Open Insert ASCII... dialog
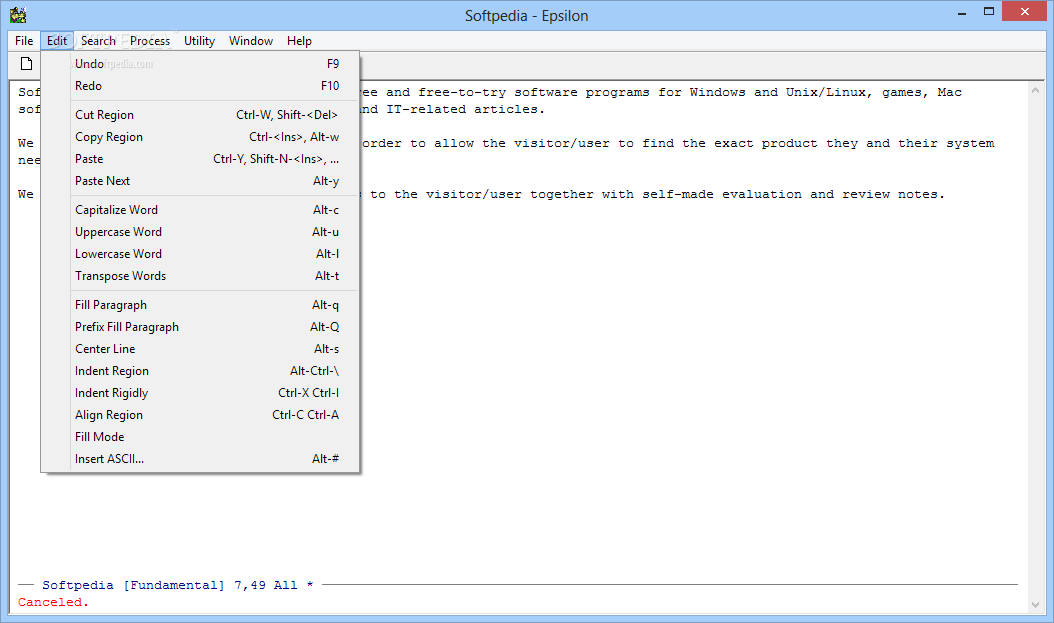This screenshot has height=623, width=1054. click(200, 459)
